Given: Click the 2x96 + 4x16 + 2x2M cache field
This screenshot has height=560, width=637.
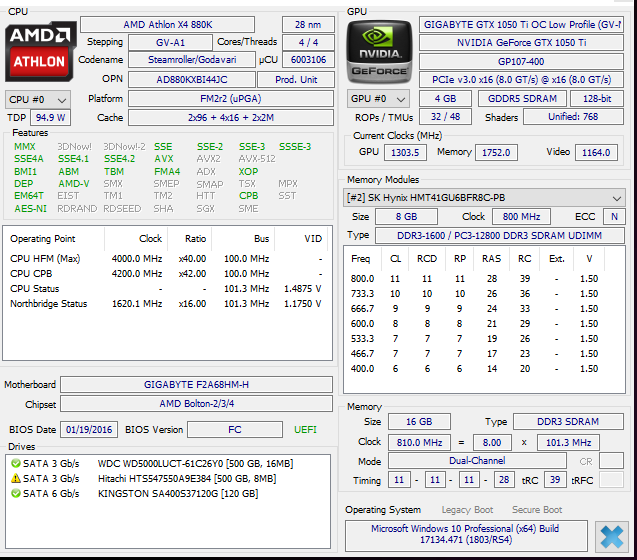Looking at the screenshot, I should (x=231, y=118).
